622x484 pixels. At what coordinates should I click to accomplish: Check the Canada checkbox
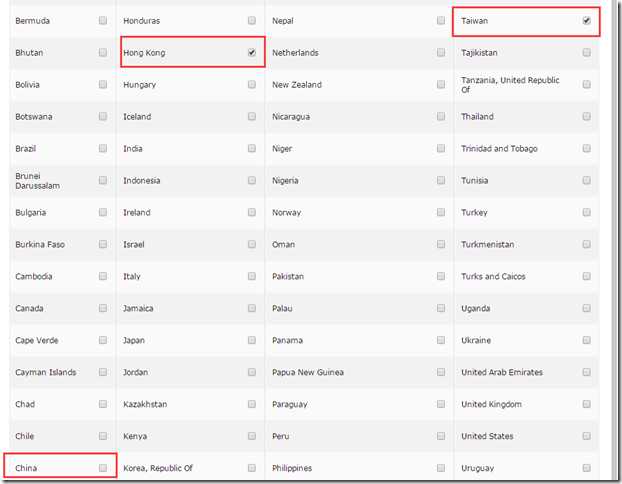(103, 308)
